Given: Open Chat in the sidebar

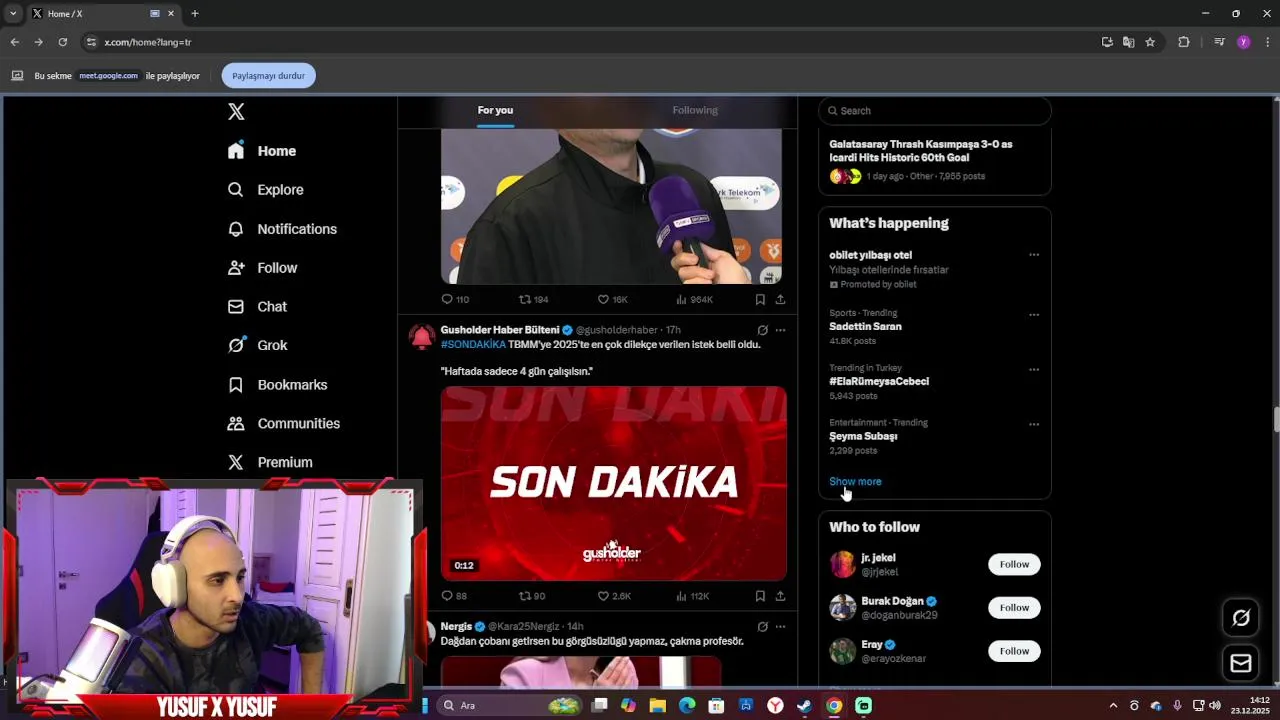Looking at the screenshot, I should pos(257,307).
